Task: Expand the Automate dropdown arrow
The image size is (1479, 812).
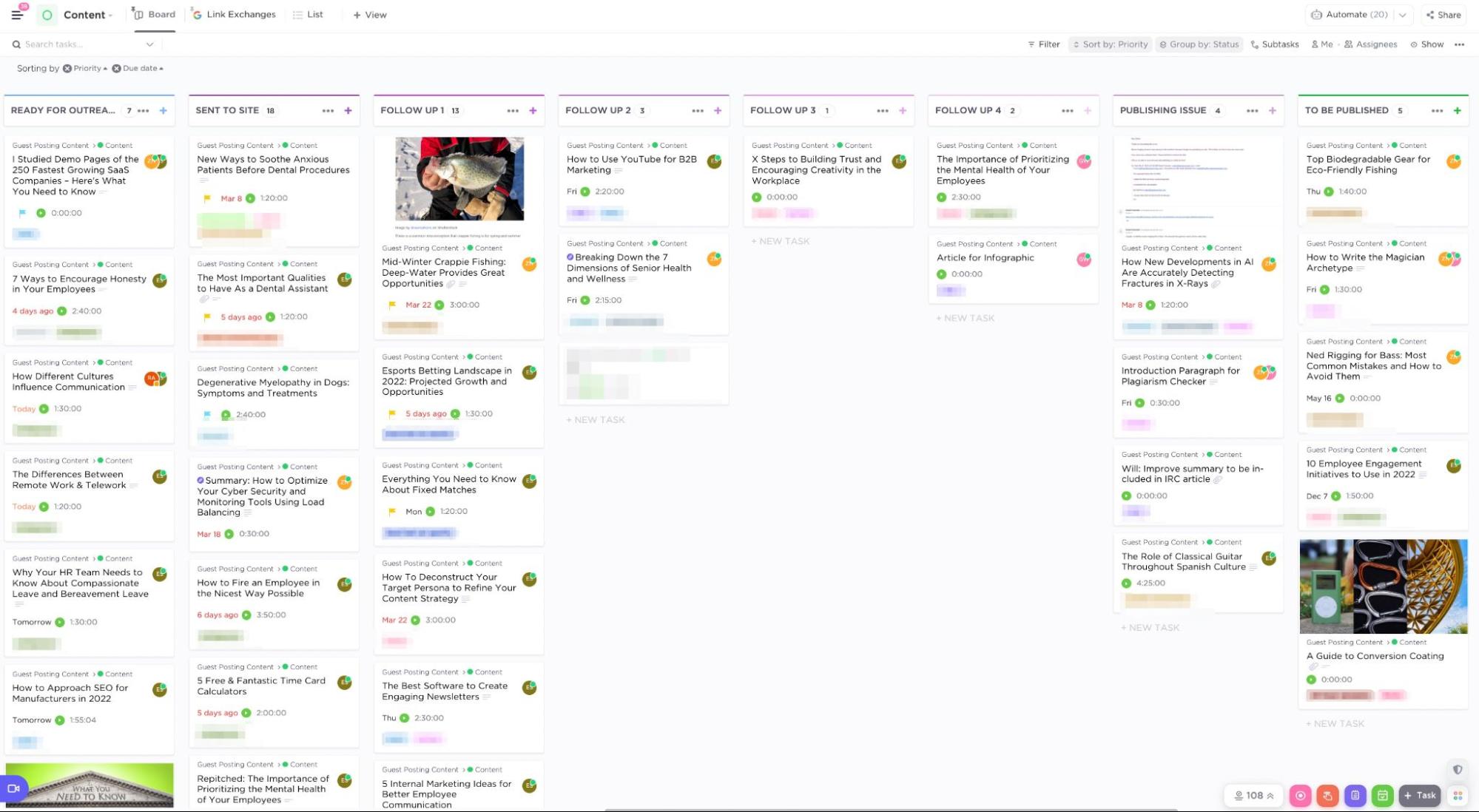Action: 1402,15
